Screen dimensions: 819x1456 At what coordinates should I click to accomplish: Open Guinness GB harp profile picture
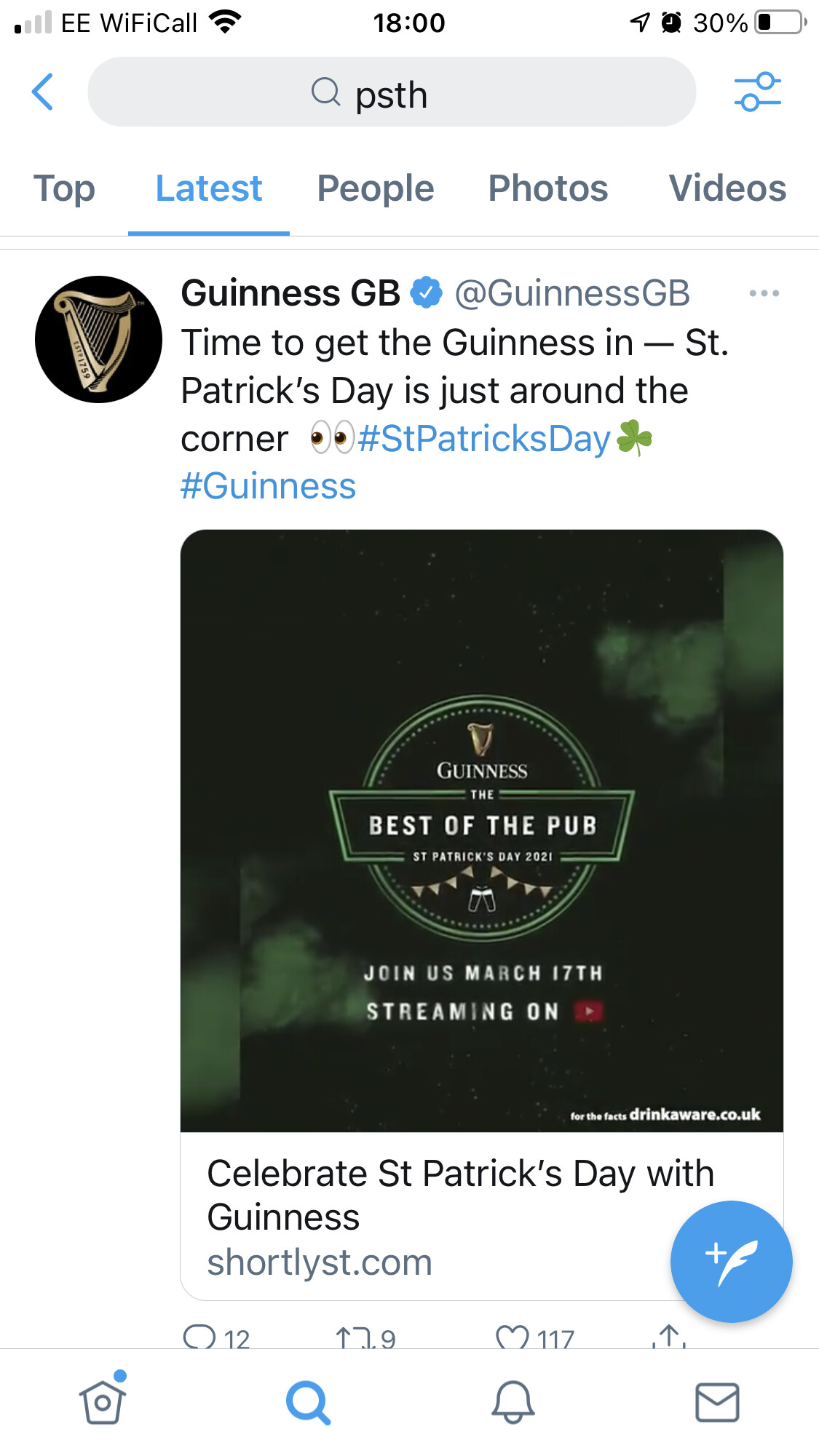[98, 339]
